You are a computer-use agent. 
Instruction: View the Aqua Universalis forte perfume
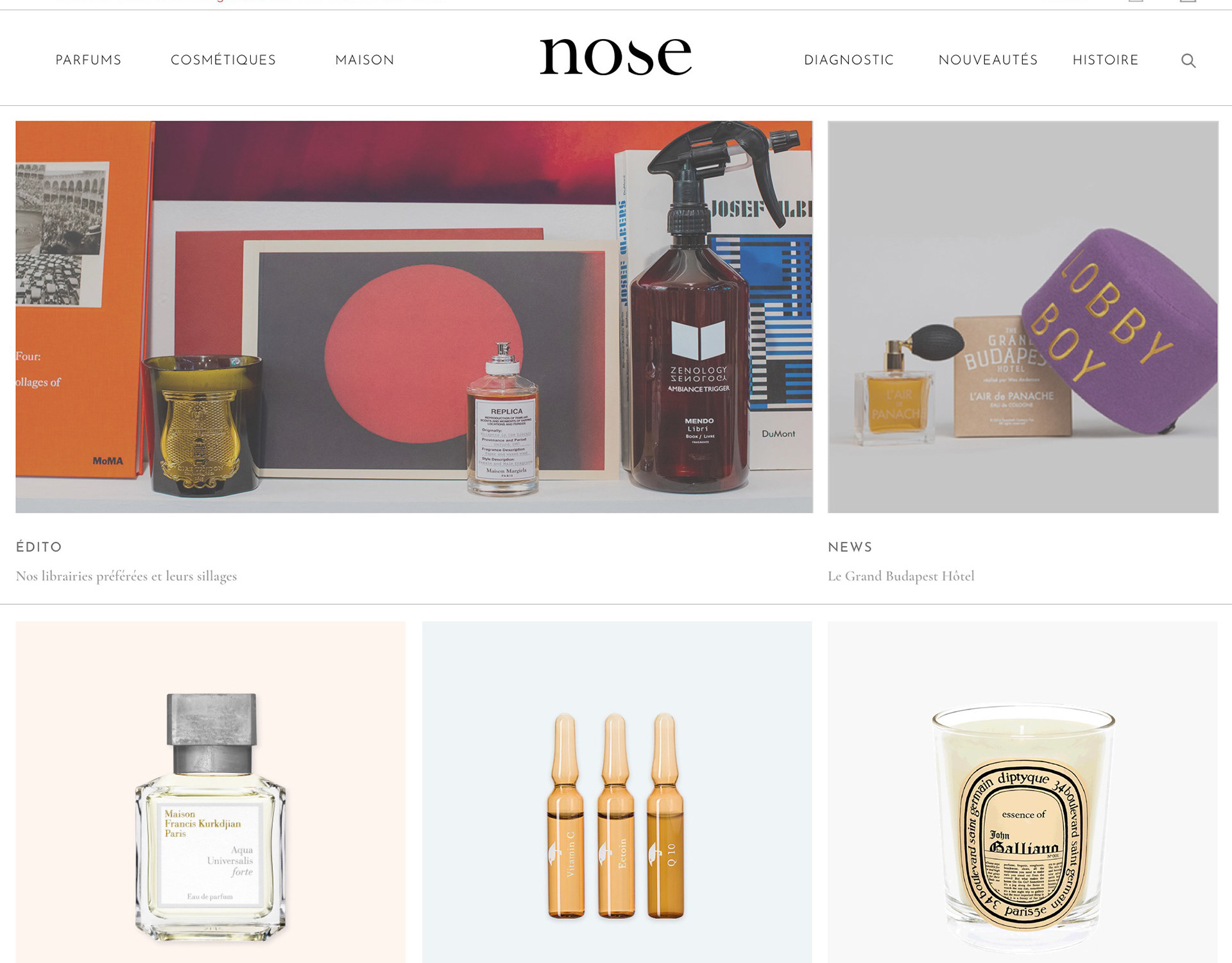(210, 792)
